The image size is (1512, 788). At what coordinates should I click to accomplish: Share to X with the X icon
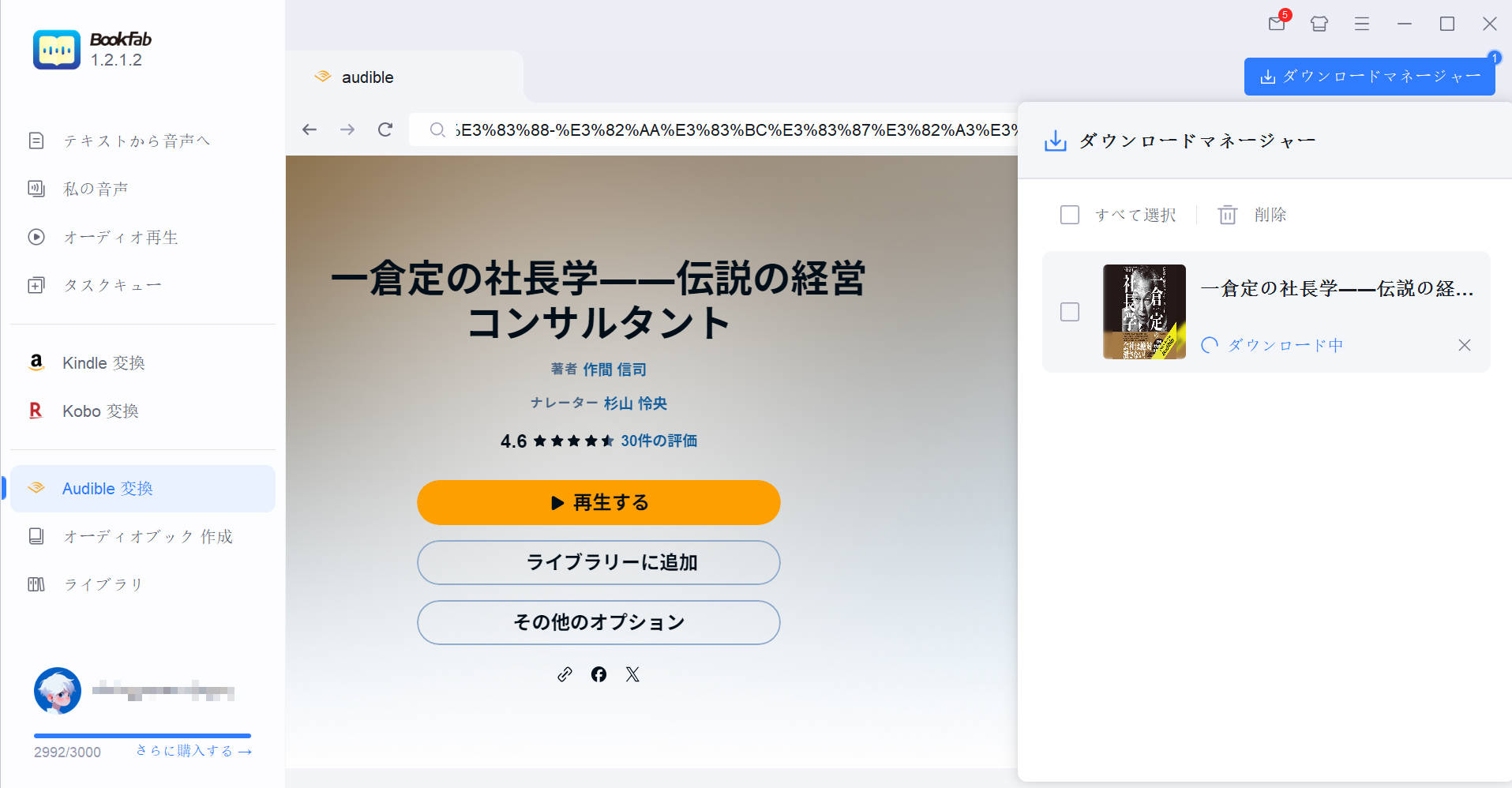632,674
